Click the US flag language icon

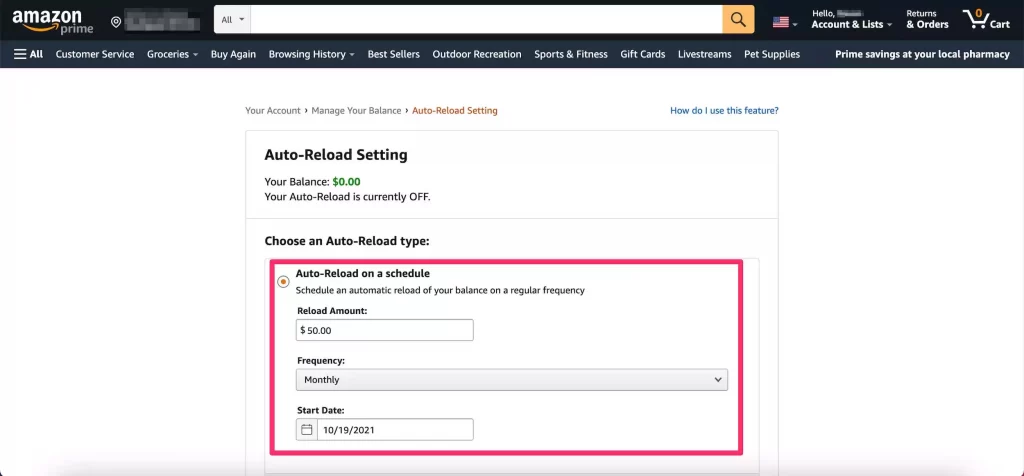(x=781, y=21)
